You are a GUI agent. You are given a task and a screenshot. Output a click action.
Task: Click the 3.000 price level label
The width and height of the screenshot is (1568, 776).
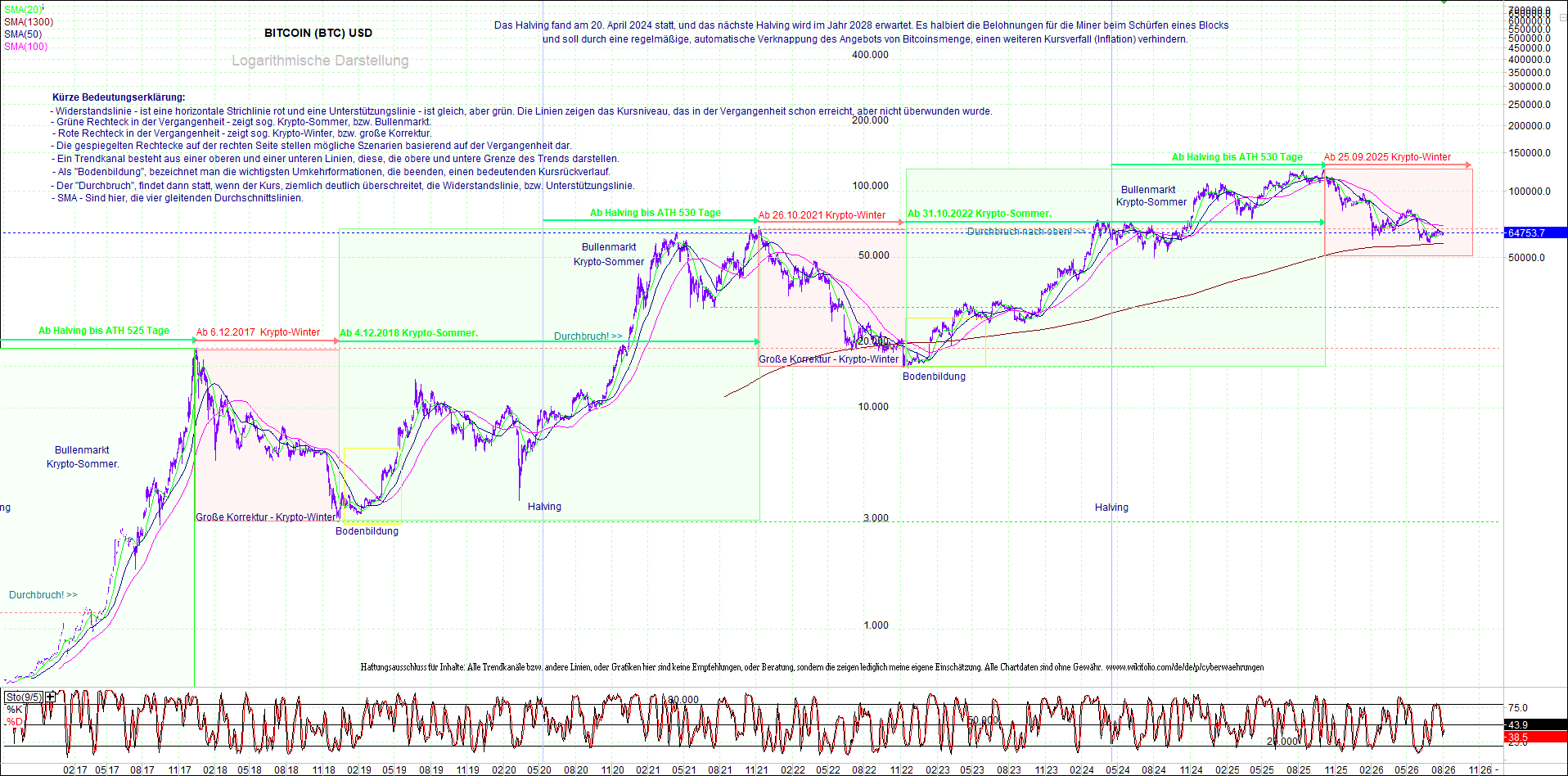876,518
